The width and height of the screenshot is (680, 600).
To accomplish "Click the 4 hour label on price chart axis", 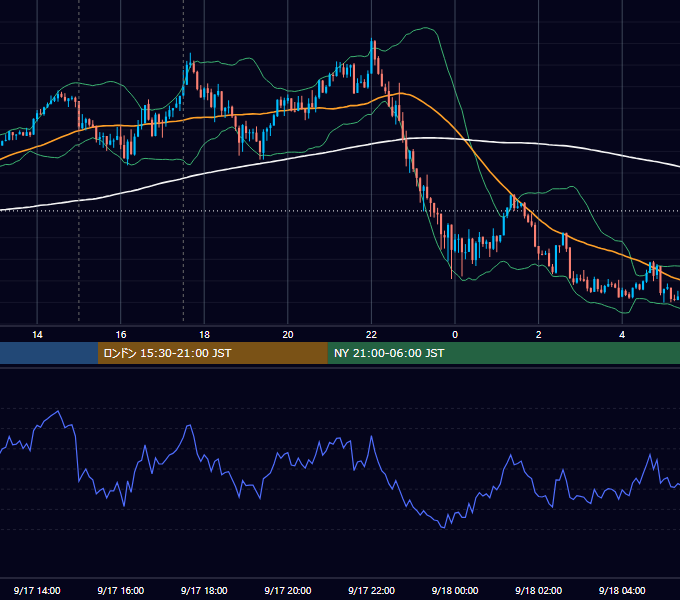I will tap(622, 335).
